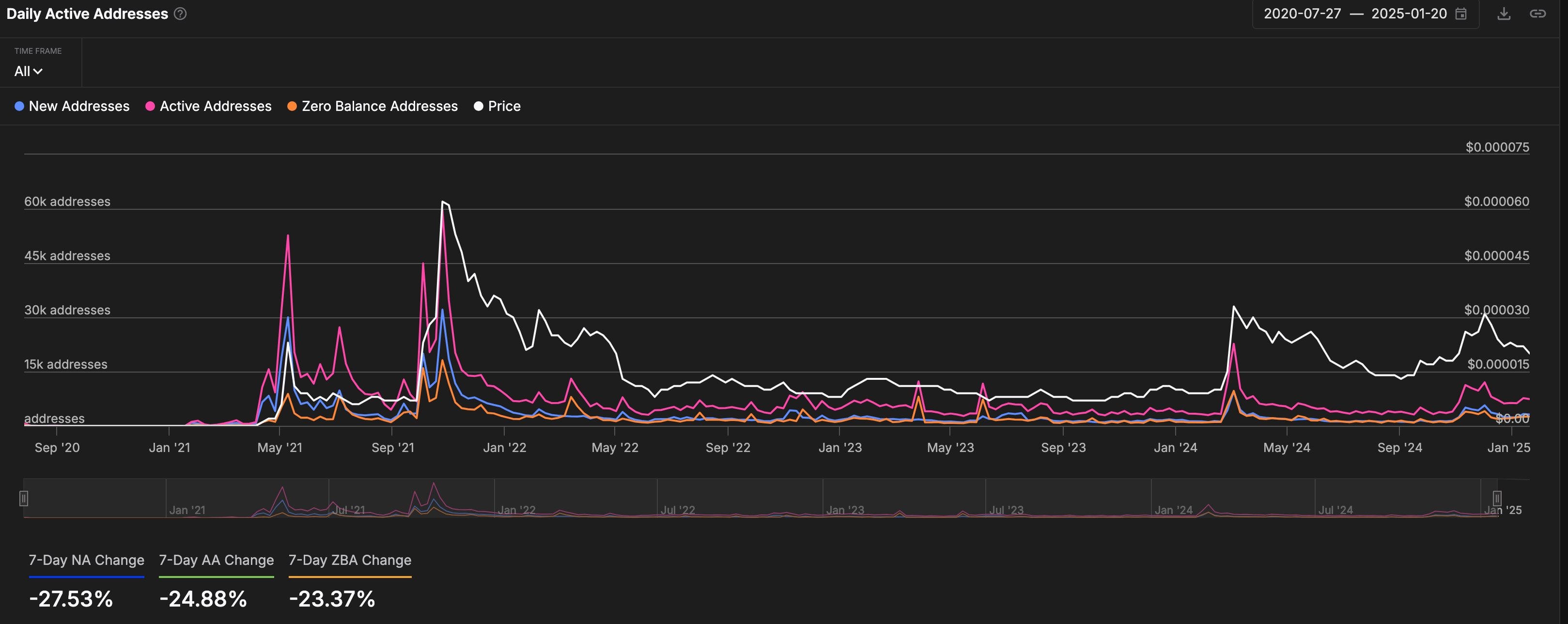This screenshot has height=624, width=1568.
Task: Click the white Price legend dot
Action: point(479,107)
